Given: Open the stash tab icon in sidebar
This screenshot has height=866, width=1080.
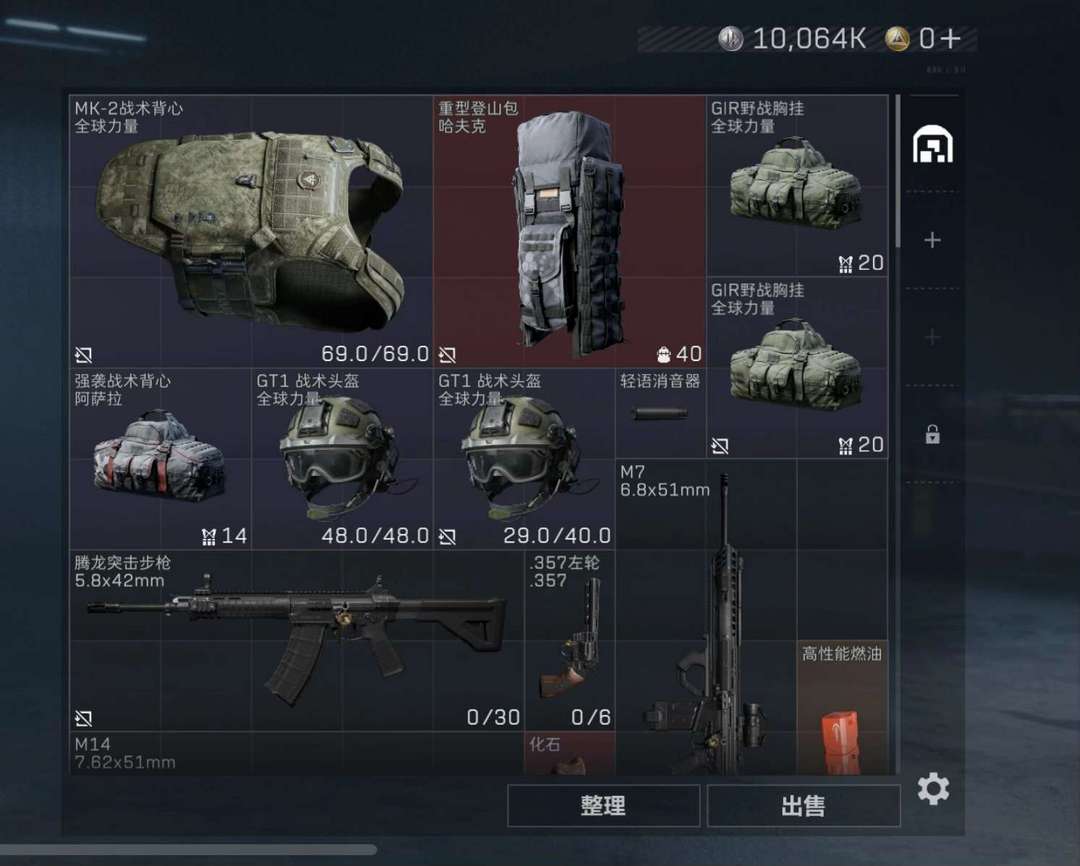Looking at the screenshot, I should [x=933, y=144].
